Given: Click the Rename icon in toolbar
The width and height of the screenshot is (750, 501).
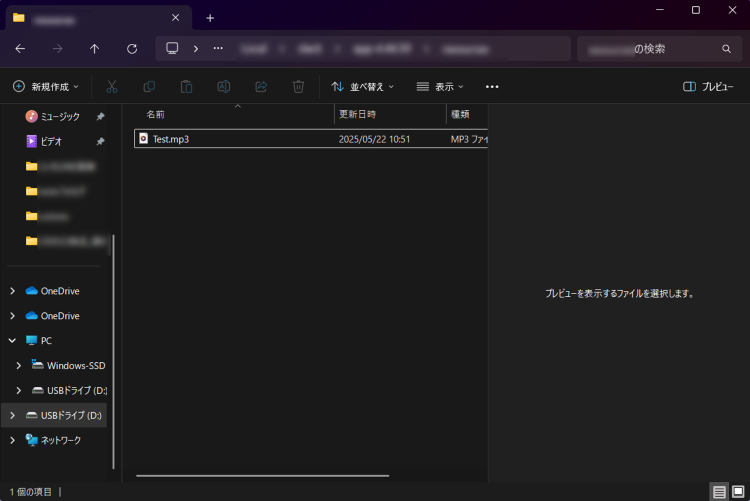Looking at the screenshot, I should (223, 87).
